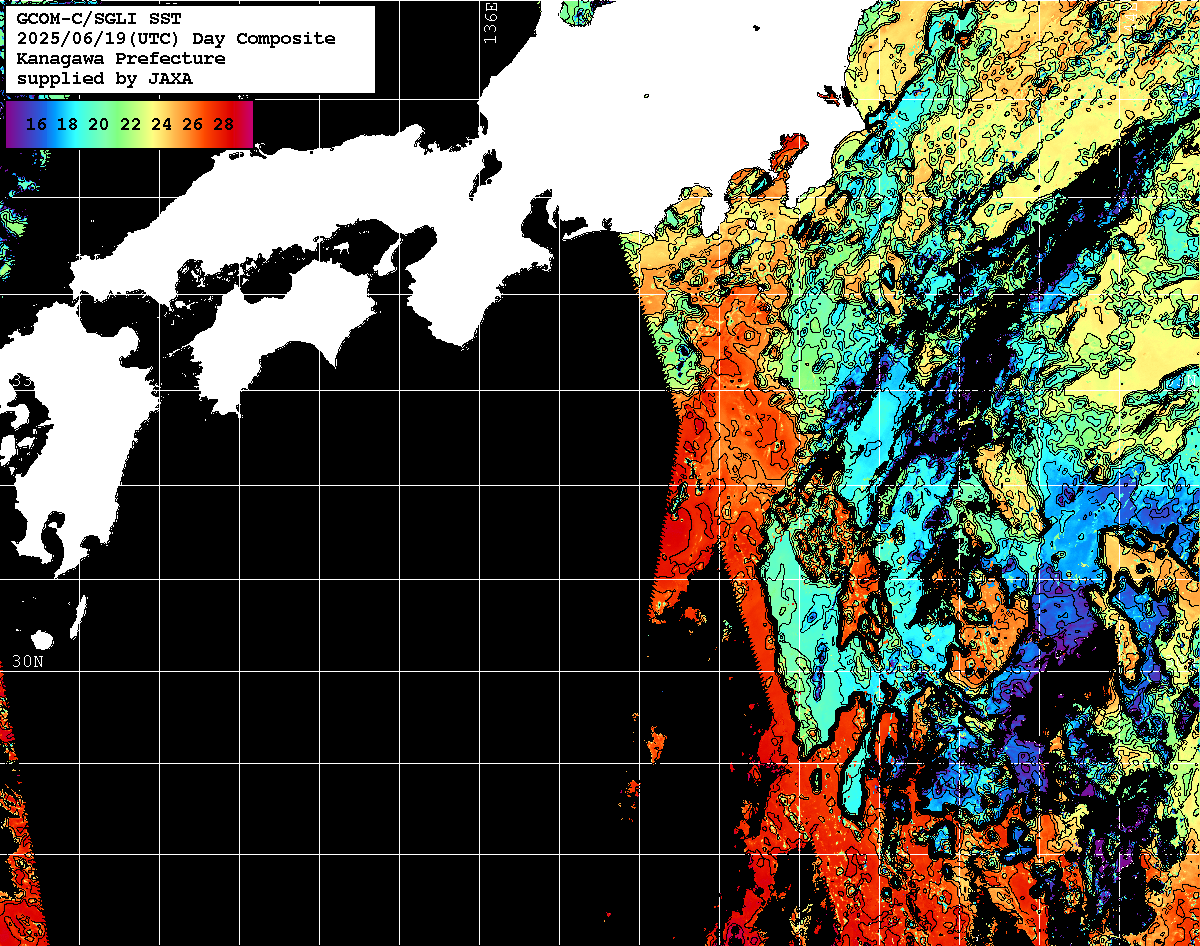Click the 24 value on temperature legend

(x=161, y=125)
